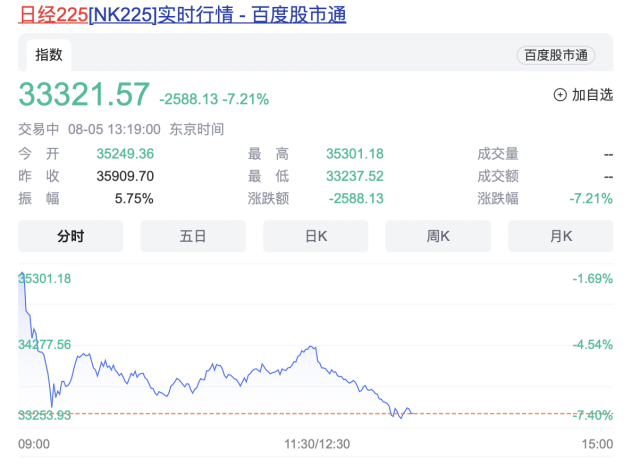Switch to the 五日 chart tab
The width and height of the screenshot is (640, 466).
(193, 236)
